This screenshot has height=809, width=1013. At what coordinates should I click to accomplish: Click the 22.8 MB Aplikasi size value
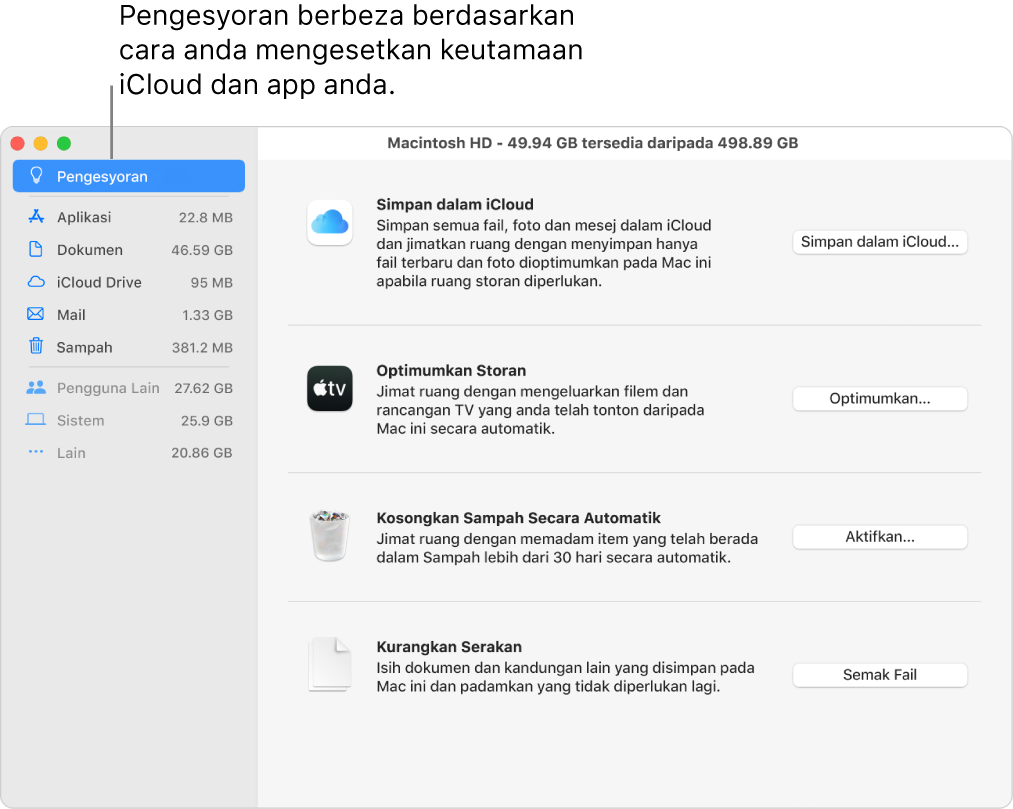[x=205, y=218]
